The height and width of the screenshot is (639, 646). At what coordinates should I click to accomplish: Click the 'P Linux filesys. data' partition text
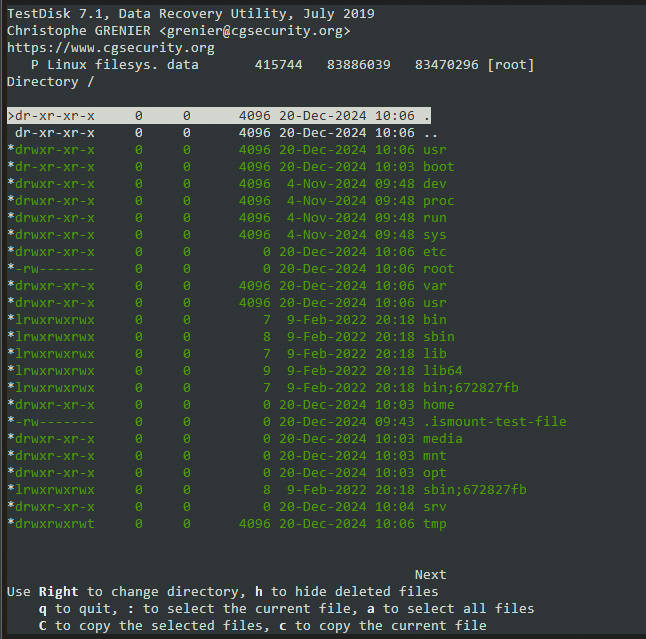(x=115, y=65)
